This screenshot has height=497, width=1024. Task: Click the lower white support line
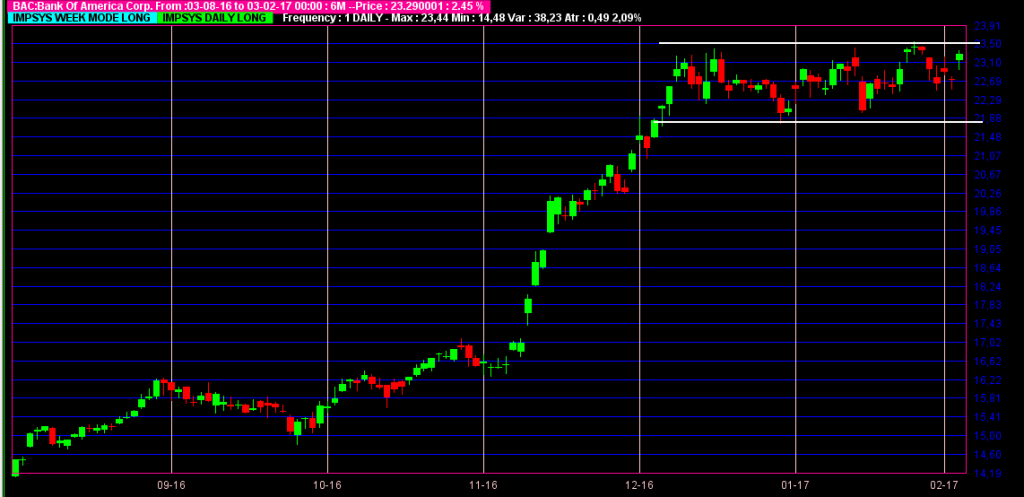click(x=817, y=121)
